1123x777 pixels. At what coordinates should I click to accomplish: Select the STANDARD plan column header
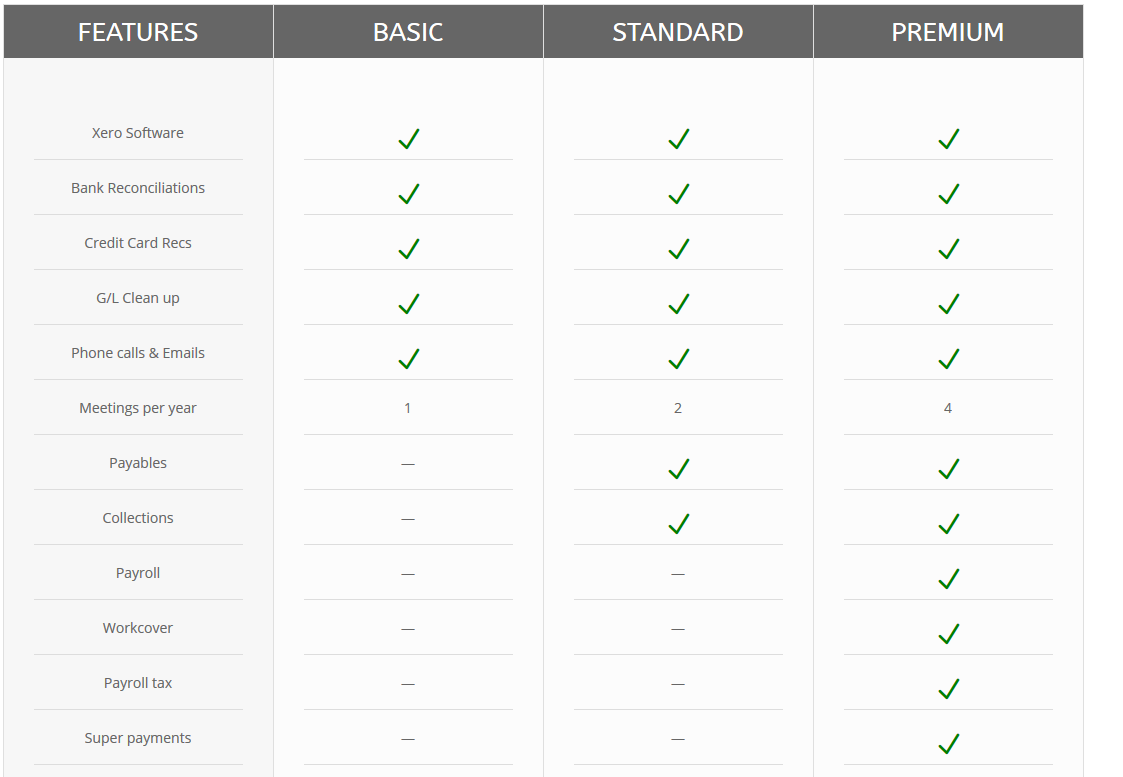[678, 32]
